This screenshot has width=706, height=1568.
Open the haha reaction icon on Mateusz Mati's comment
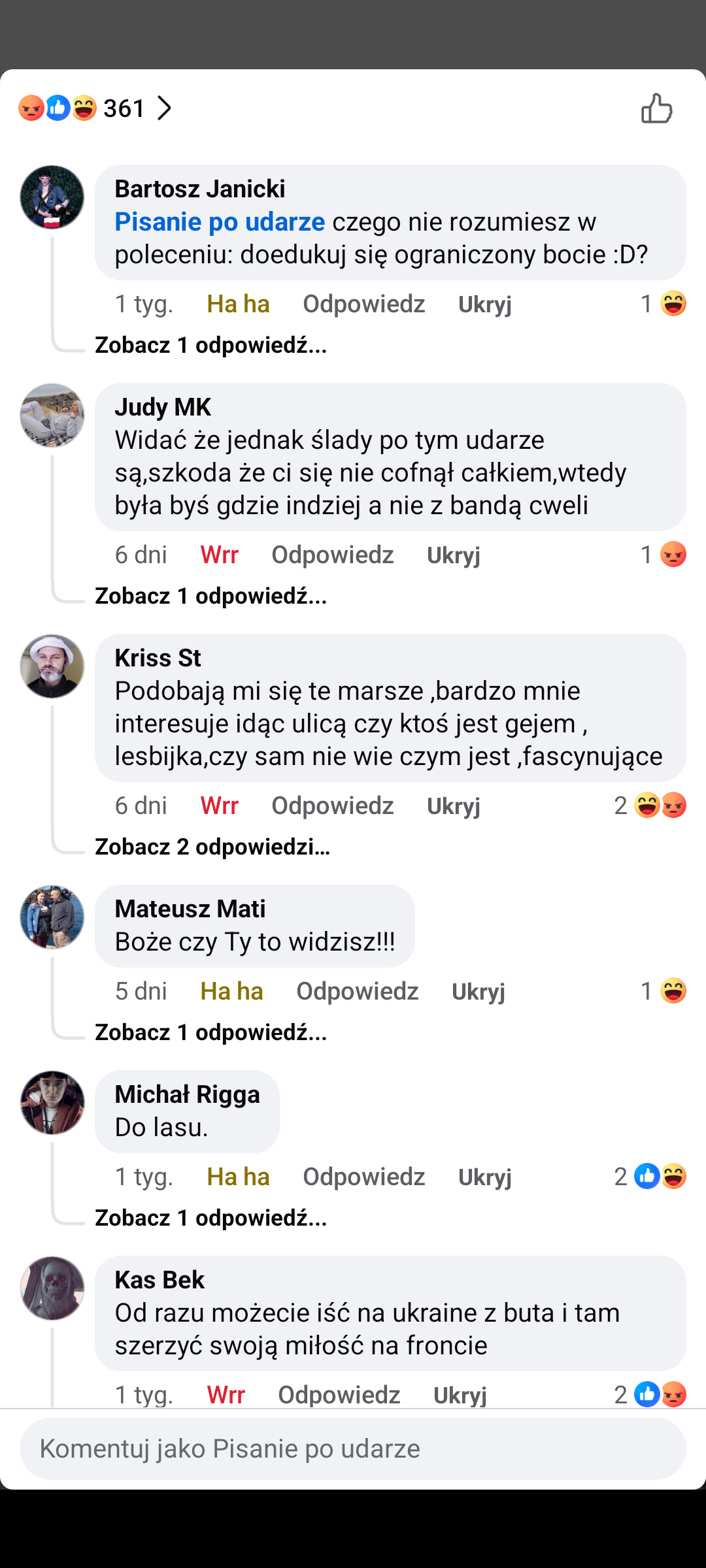(x=673, y=991)
